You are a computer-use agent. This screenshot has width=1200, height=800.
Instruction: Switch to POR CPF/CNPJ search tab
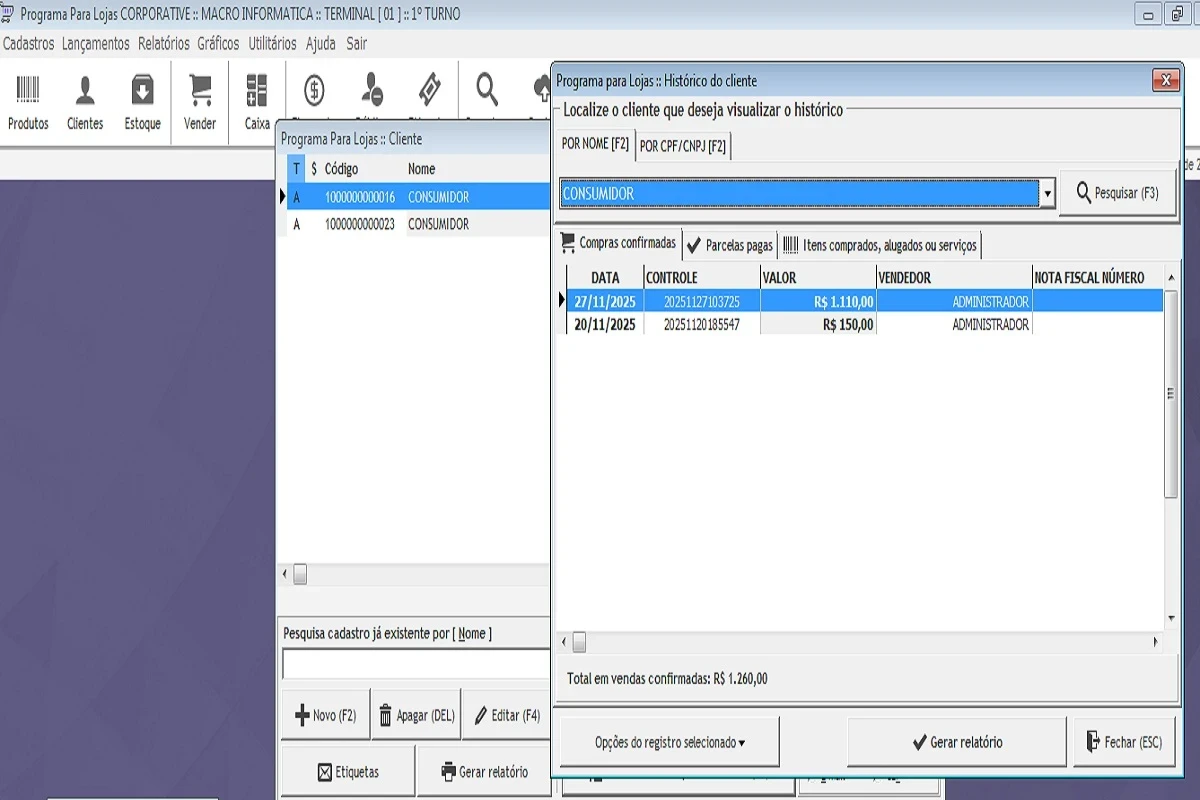pos(683,146)
